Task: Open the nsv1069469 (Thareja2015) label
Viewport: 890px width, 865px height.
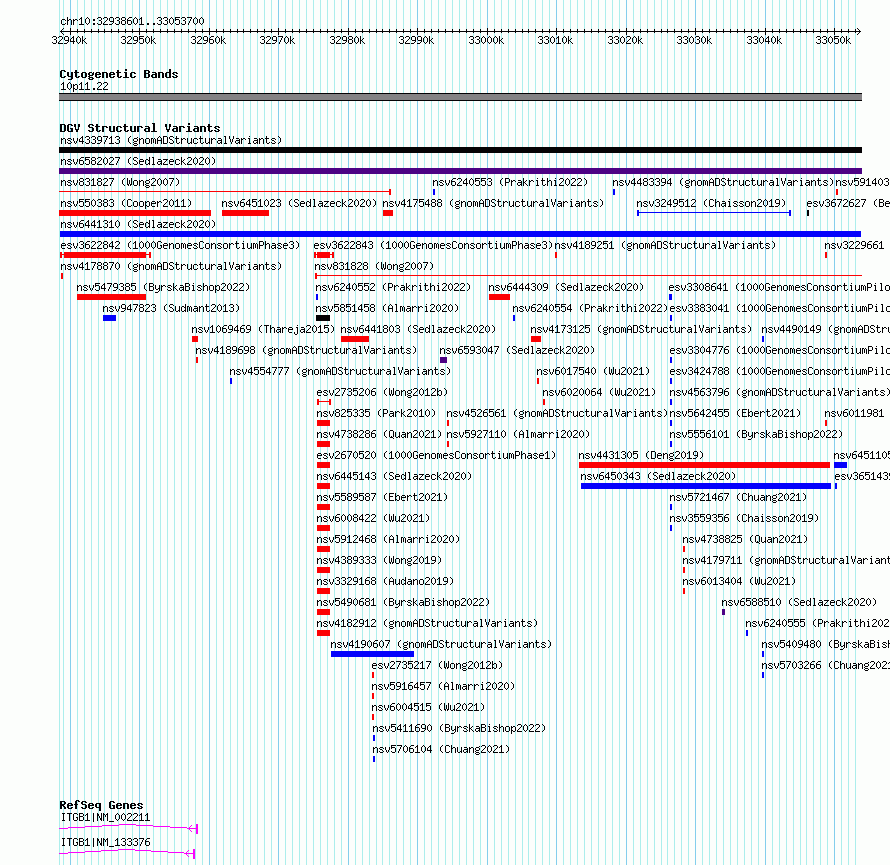Action: pos(263,329)
